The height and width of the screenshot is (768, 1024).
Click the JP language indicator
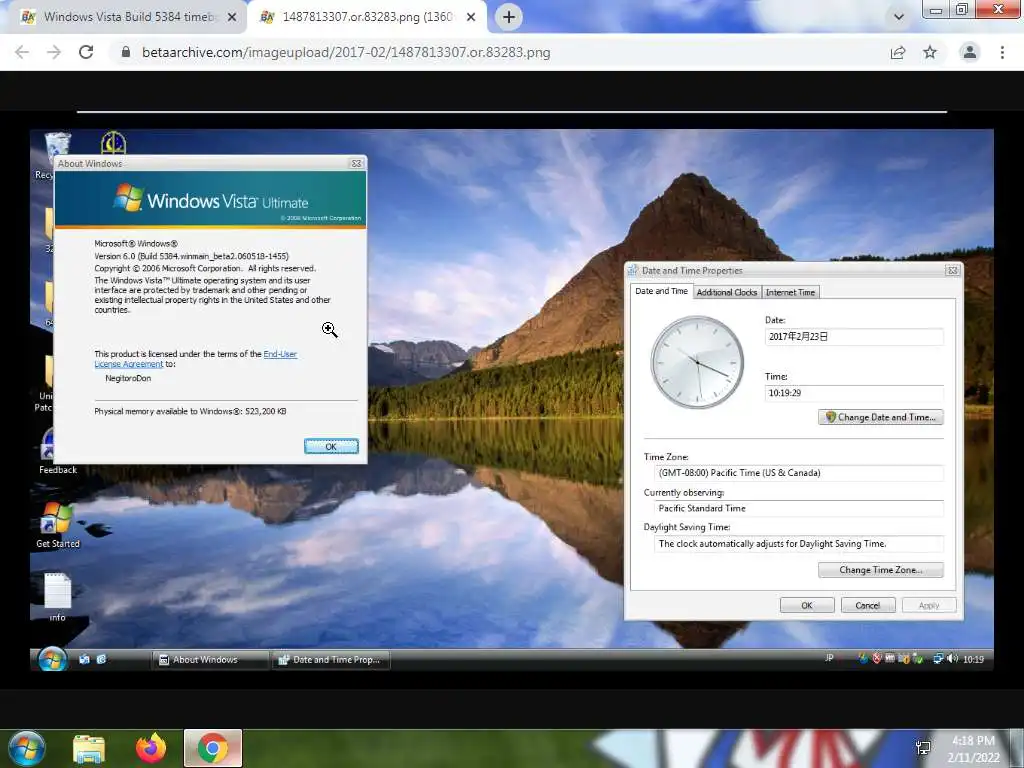tap(829, 658)
